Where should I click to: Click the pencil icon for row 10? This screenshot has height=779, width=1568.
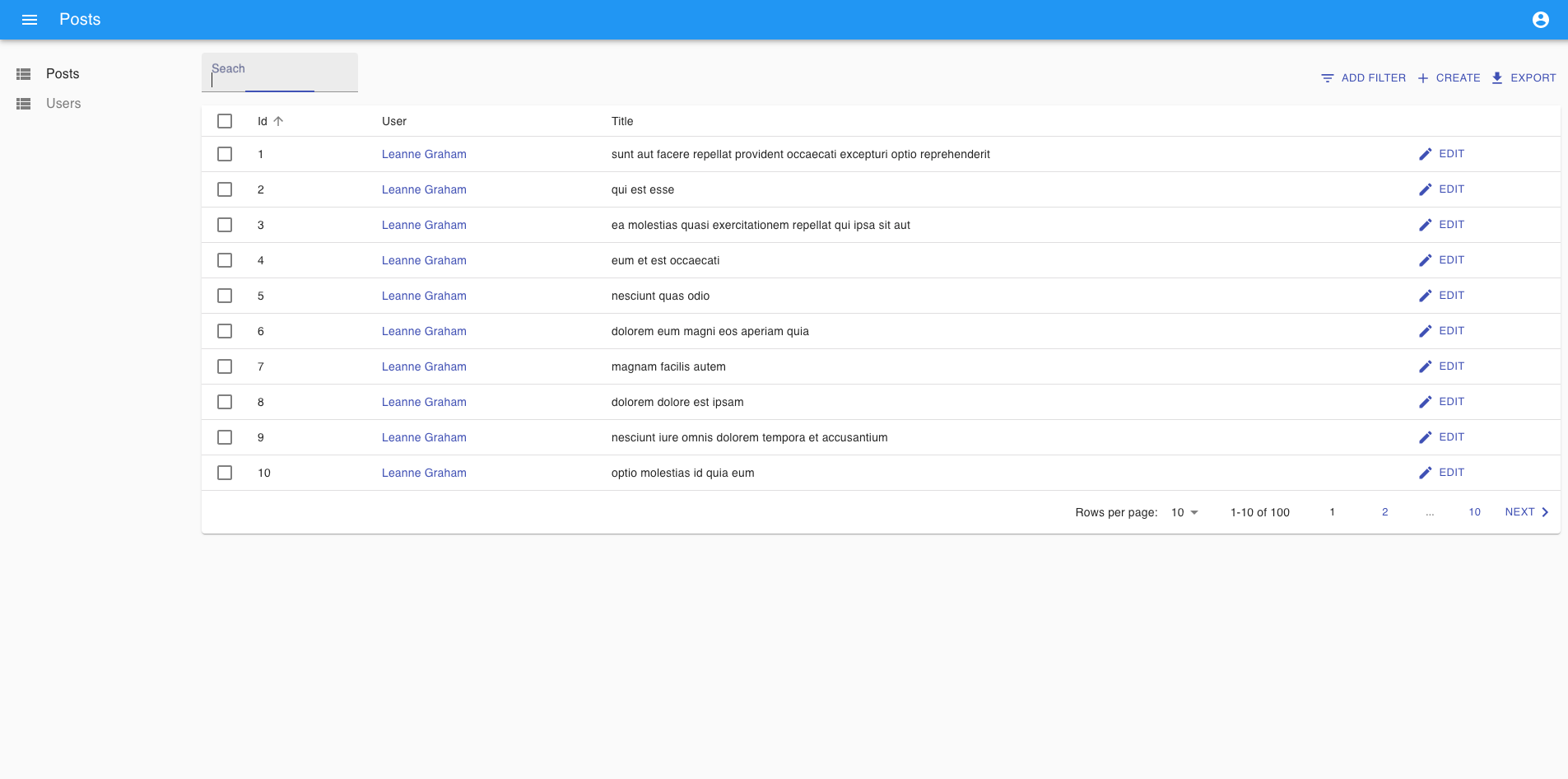[x=1426, y=473]
